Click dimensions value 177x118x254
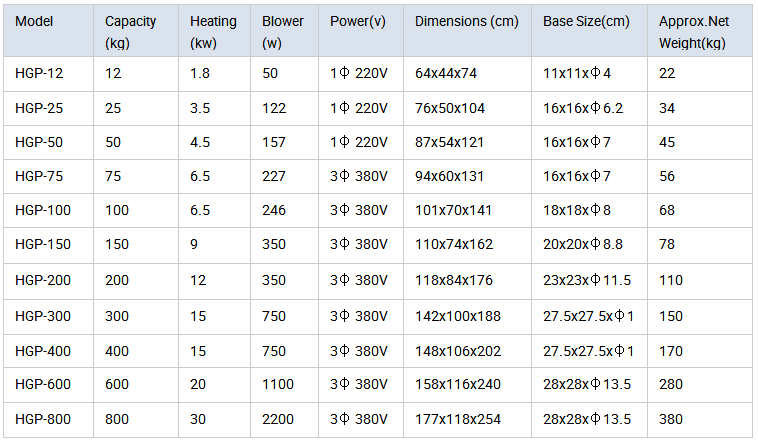 coord(458,419)
